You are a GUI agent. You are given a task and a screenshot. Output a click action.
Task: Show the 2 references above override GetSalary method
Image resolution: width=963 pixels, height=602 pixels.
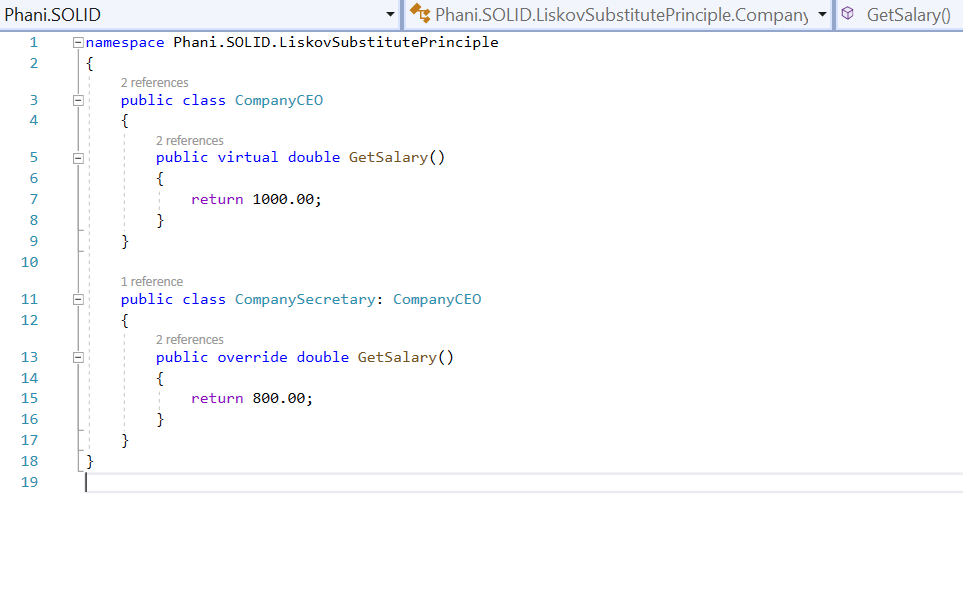189,340
